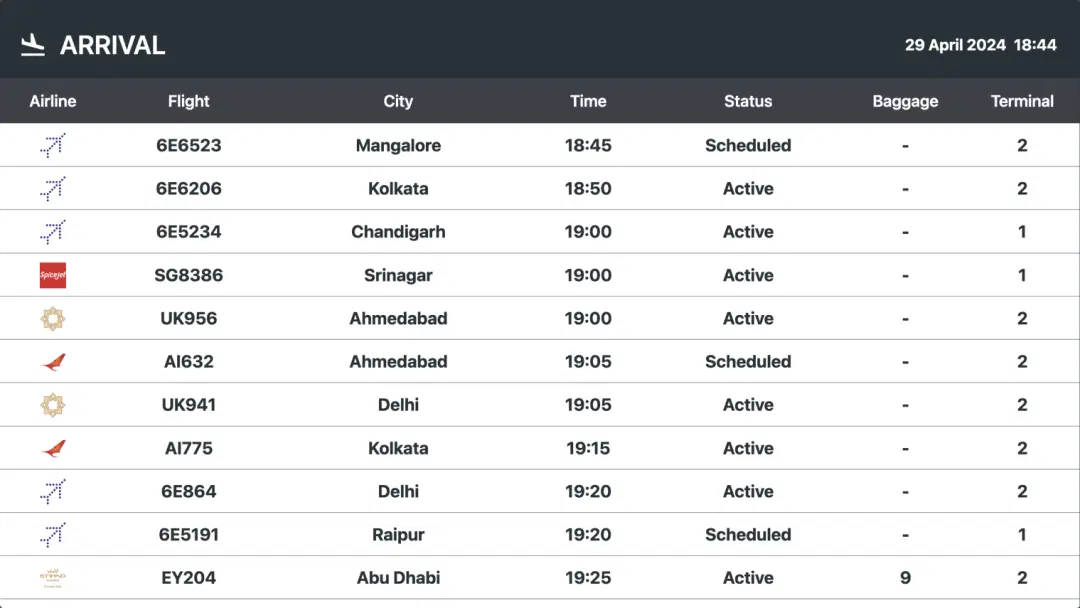Click the Baggage column header
Viewport: 1080px width, 608px height.
pyautogui.click(x=905, y=101)
